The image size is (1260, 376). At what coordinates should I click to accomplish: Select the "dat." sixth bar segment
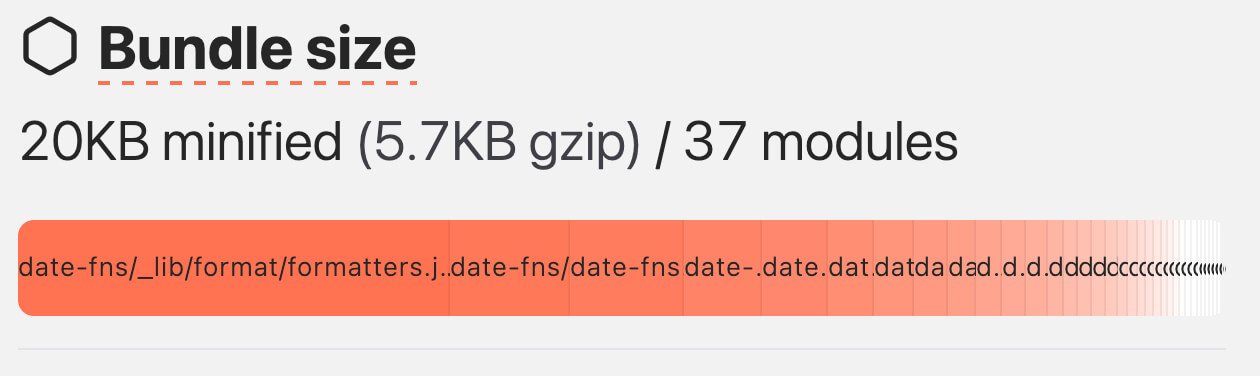(850, 268)
